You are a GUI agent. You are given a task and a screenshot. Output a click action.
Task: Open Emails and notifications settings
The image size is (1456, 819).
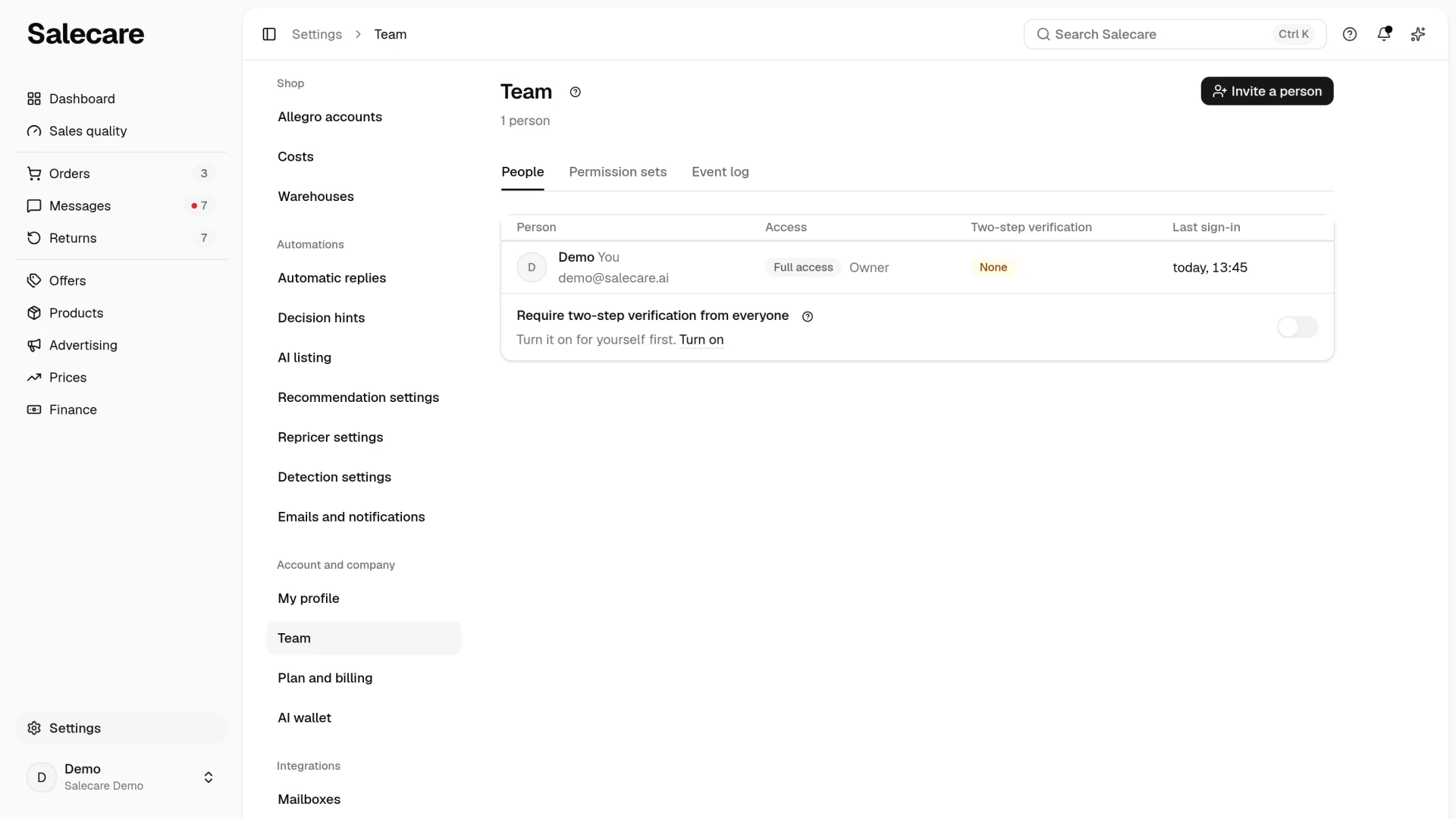click(x=364, y=517)
